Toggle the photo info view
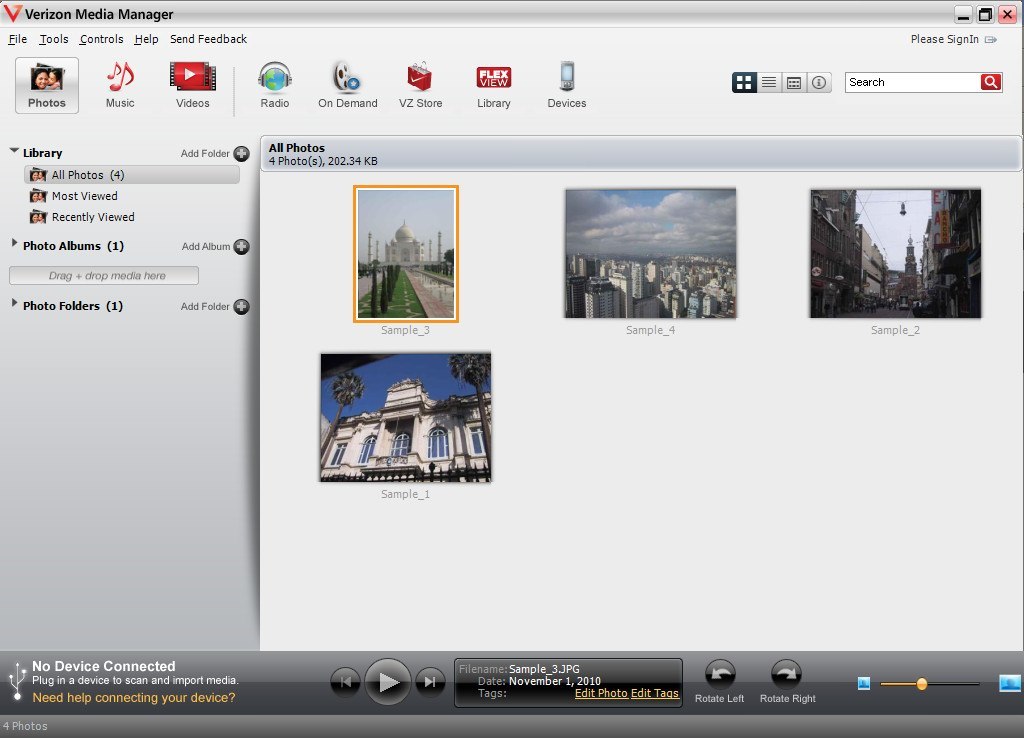 (819, 82)
